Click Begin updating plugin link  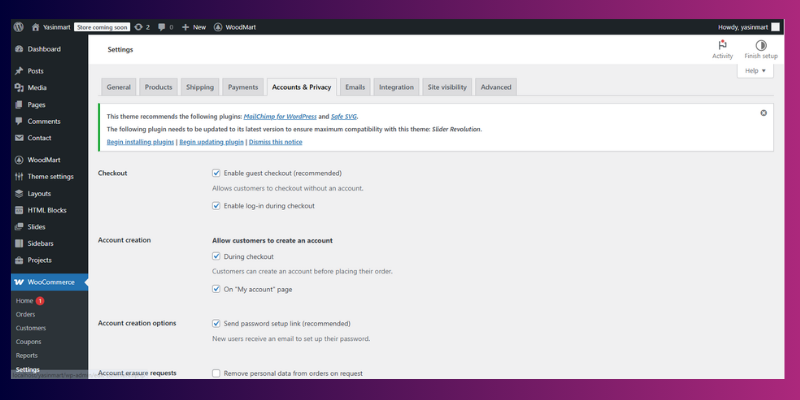211,142
